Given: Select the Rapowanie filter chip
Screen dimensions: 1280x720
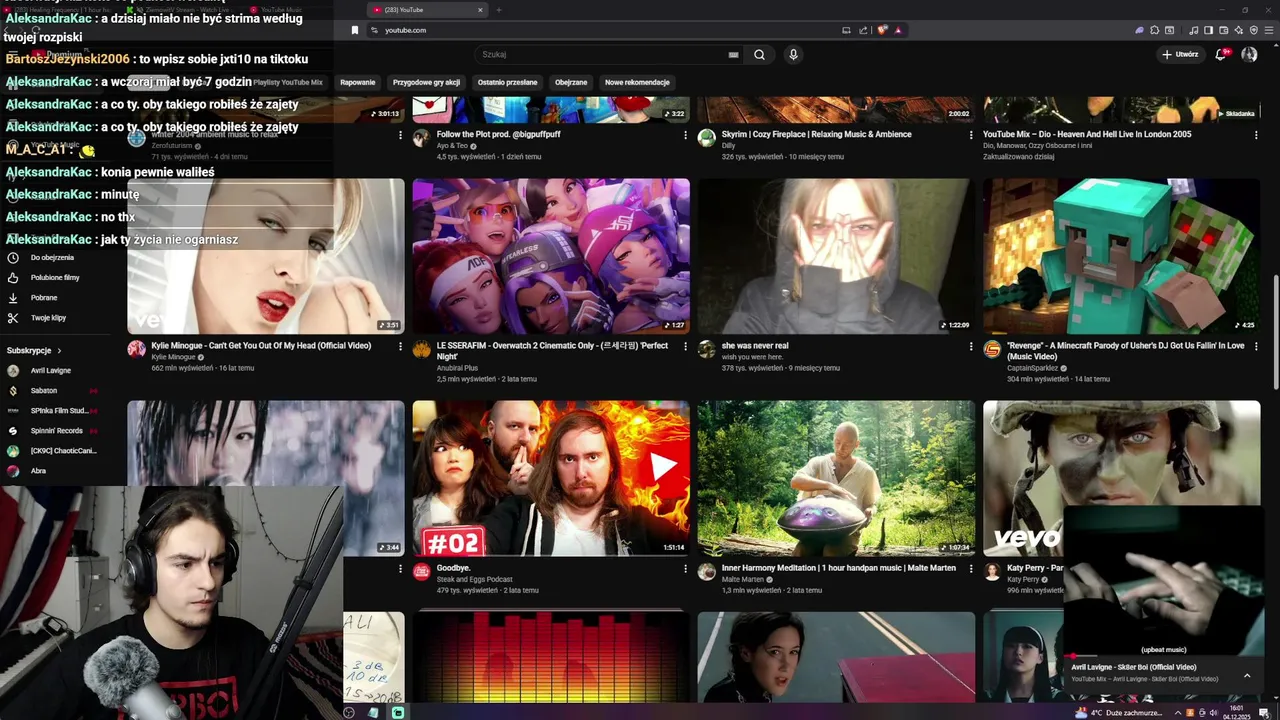Looking at the screenshot, I should (357, 82).
